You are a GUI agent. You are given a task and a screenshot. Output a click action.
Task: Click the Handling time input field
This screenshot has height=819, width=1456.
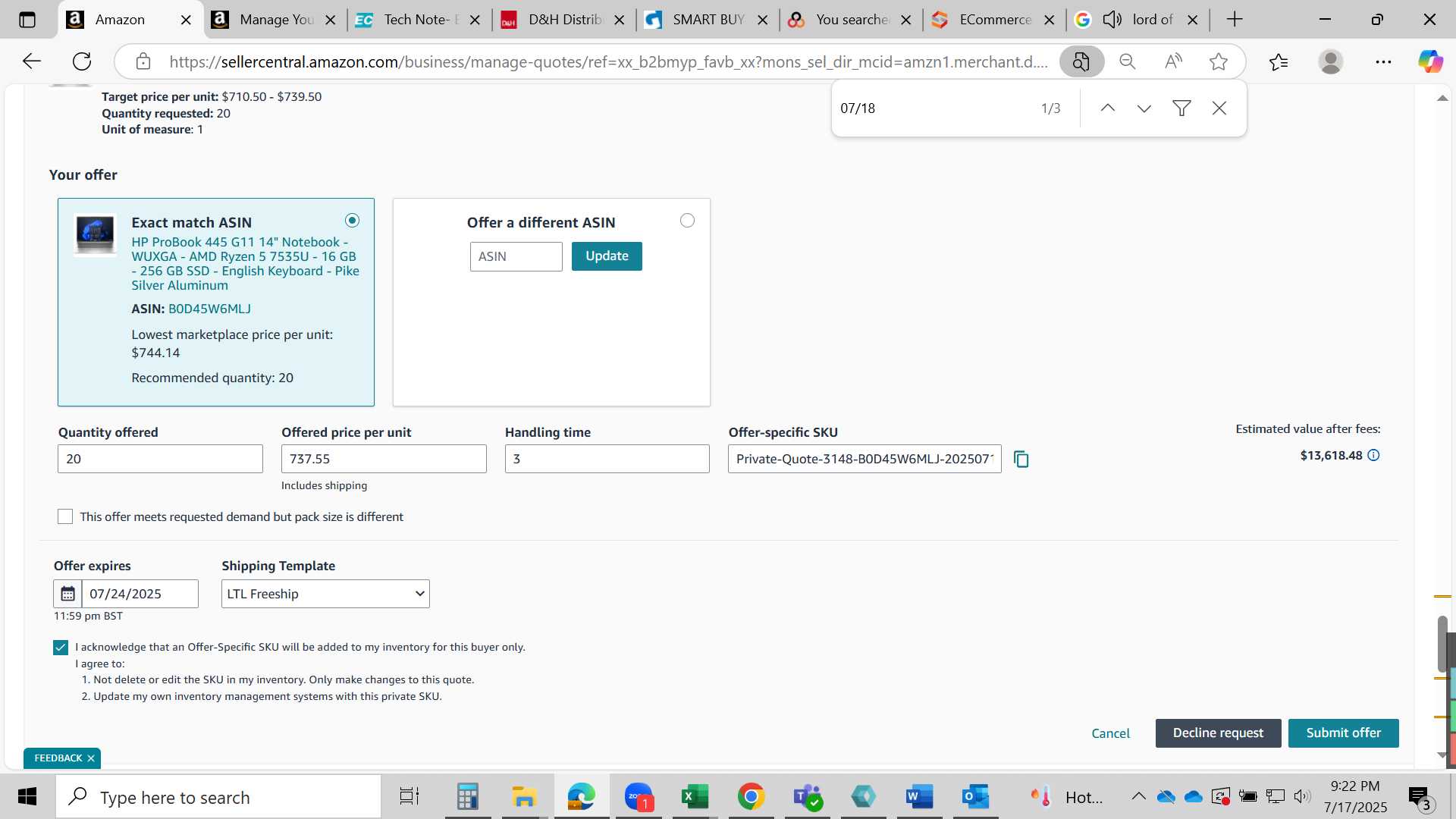click(x=607, y=459)
